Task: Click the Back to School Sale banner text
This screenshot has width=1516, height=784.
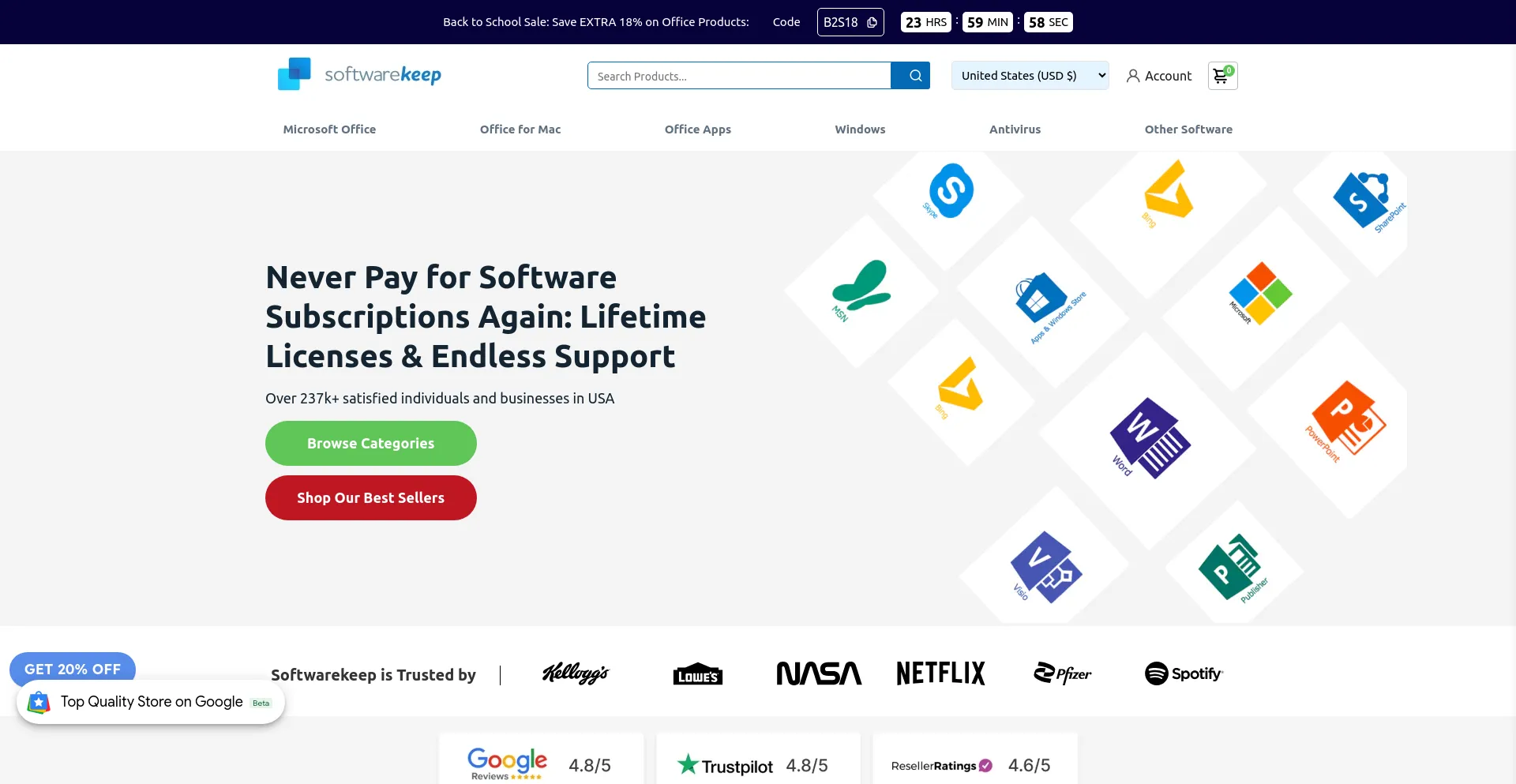Action: (595, 22)
